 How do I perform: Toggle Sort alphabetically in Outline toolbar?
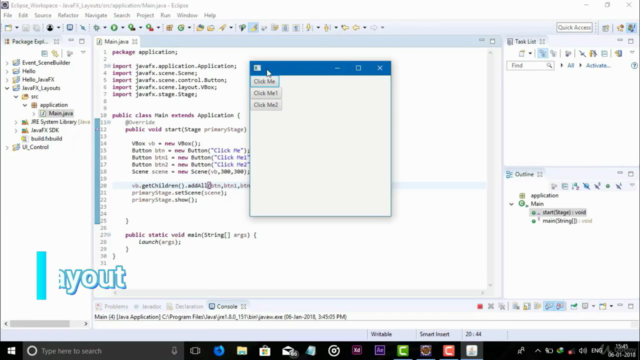(x=576, y=186)
